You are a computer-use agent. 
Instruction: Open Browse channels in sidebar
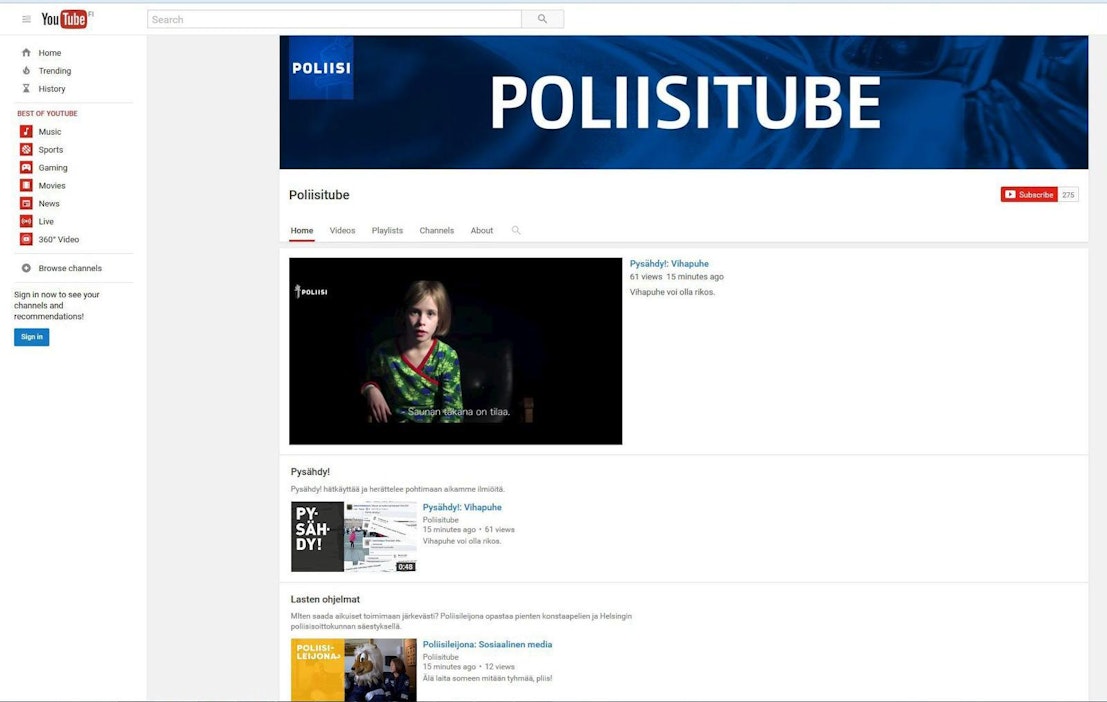pyautogui.click(x=69, y=268)
